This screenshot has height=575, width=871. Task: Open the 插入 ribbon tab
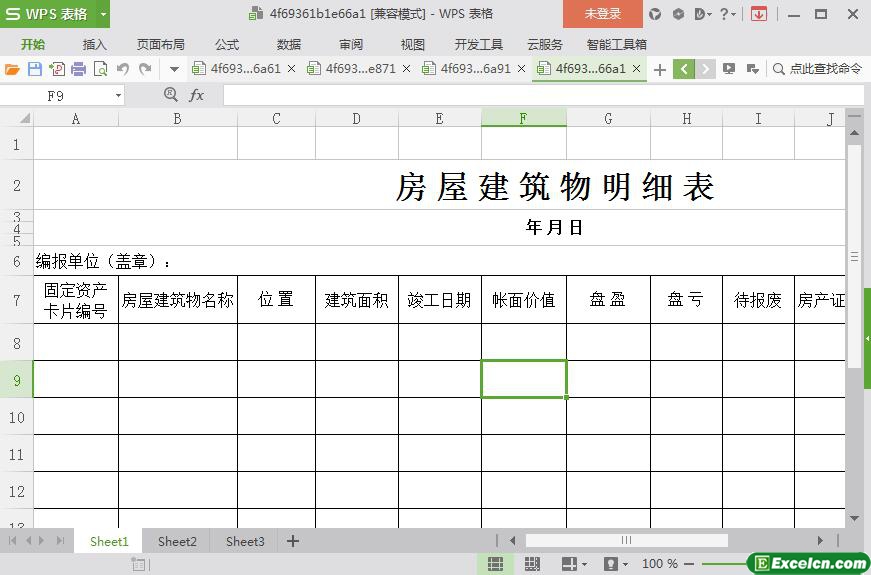tap(94, 44)
